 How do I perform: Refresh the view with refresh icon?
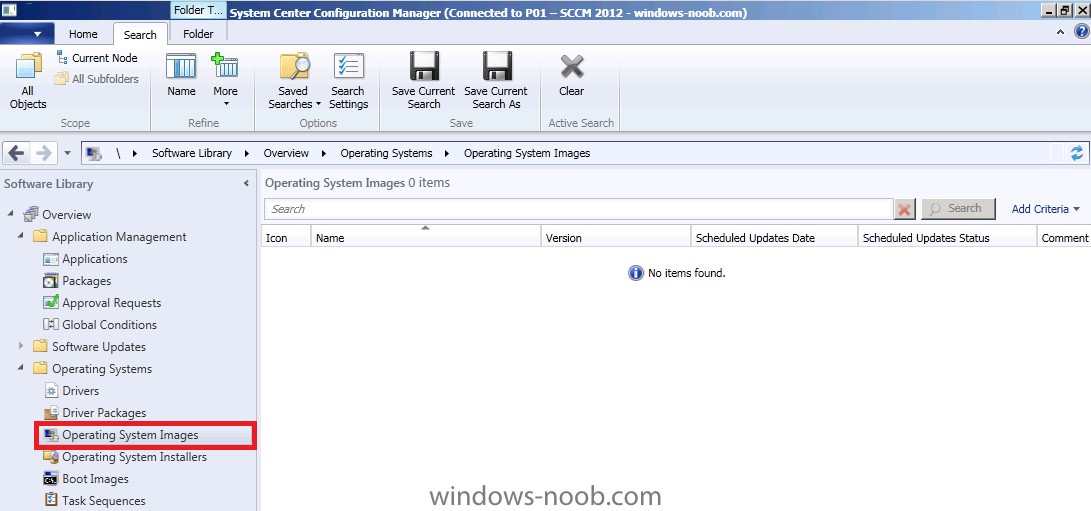1077,153
